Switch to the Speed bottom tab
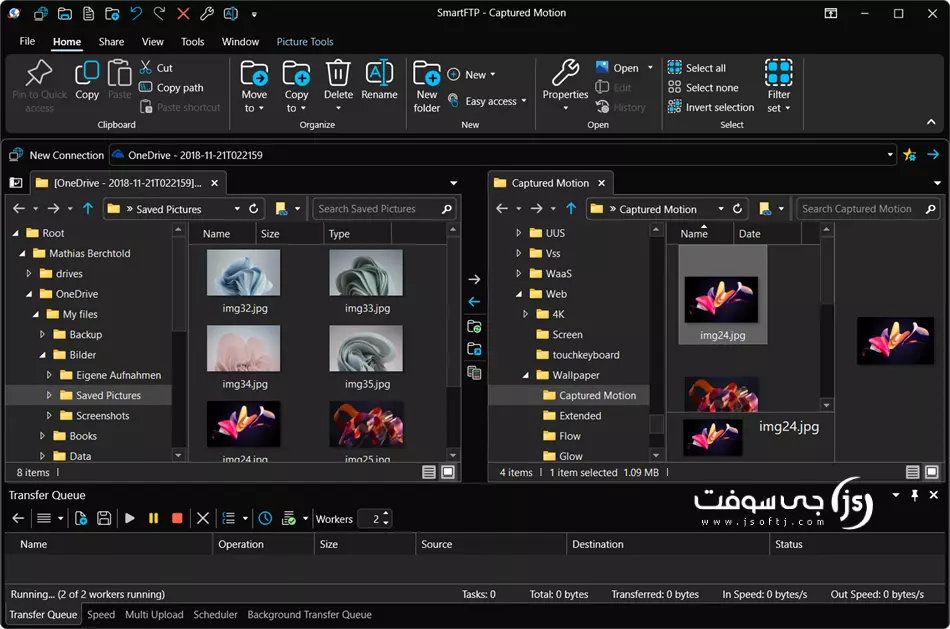 [x=101, y=614]
